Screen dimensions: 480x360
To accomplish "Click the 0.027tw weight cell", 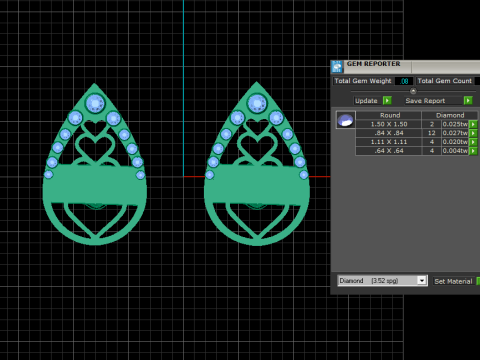I will [x=455, y=133].
